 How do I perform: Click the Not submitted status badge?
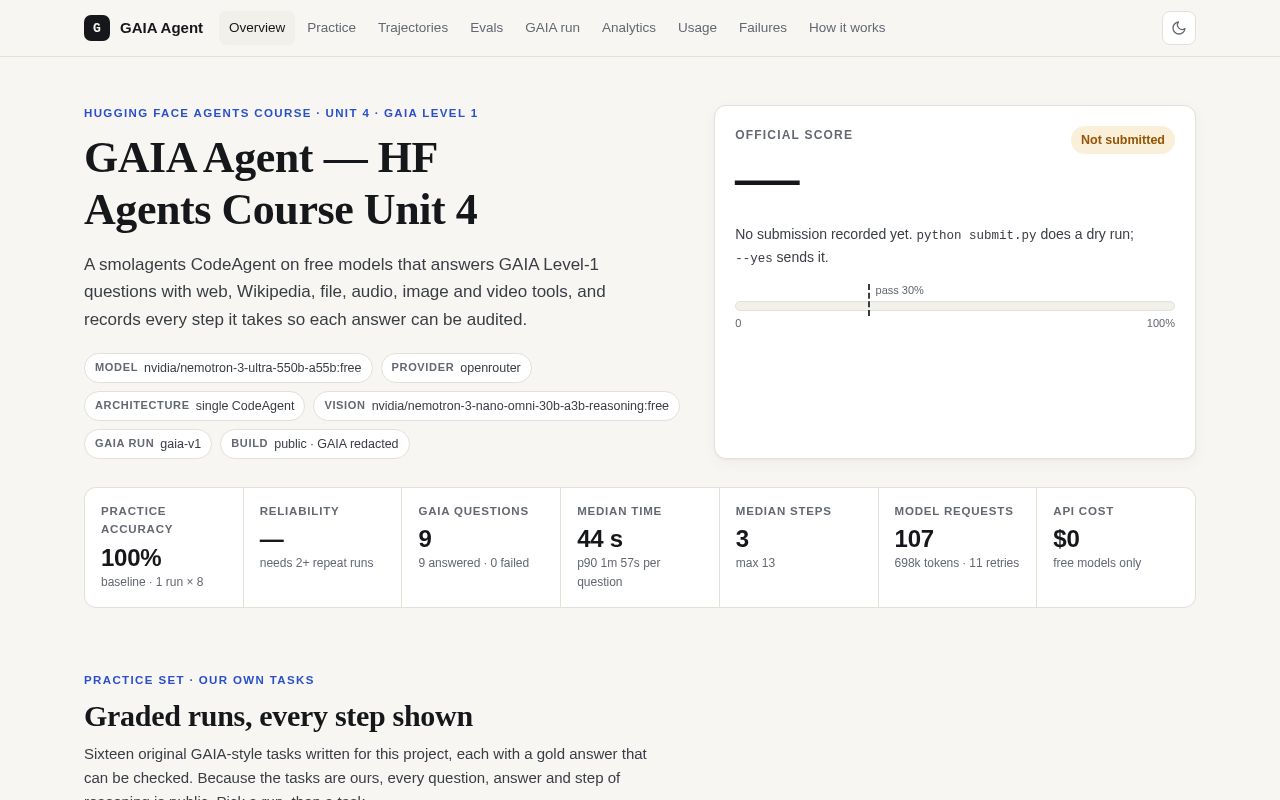tap(1123, 140)
